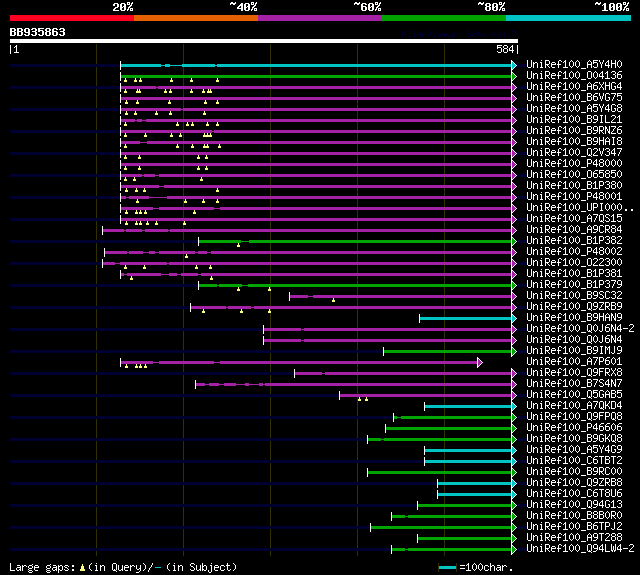Click the UniRef100_P46606 label
The height and width of the screenshot is (575, 640).
point(574,428)
